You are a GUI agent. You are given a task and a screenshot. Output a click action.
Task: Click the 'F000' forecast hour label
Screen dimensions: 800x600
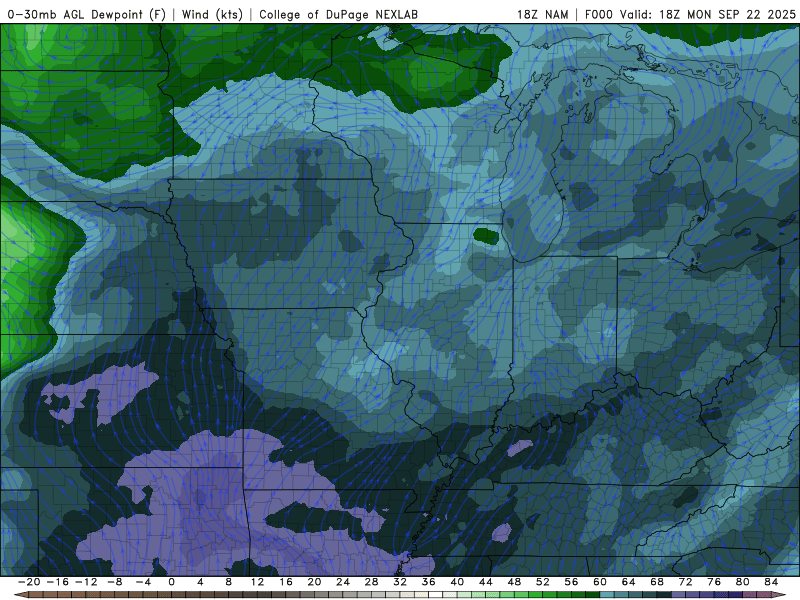598,15
